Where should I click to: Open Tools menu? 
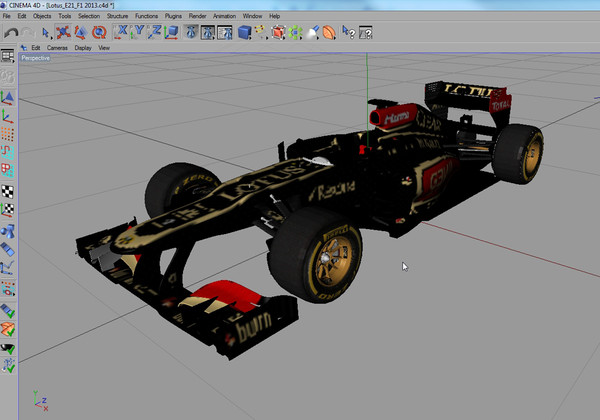[65, 16]
